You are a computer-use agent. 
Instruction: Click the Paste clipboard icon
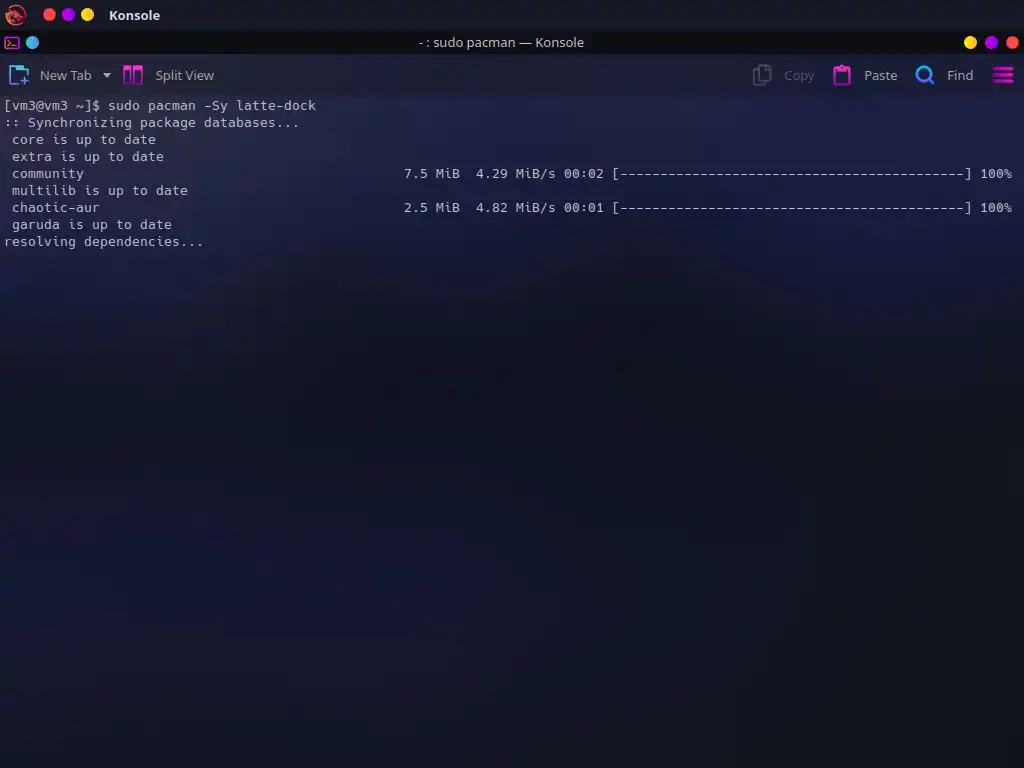pyautogui.click(x=842, y=75)
